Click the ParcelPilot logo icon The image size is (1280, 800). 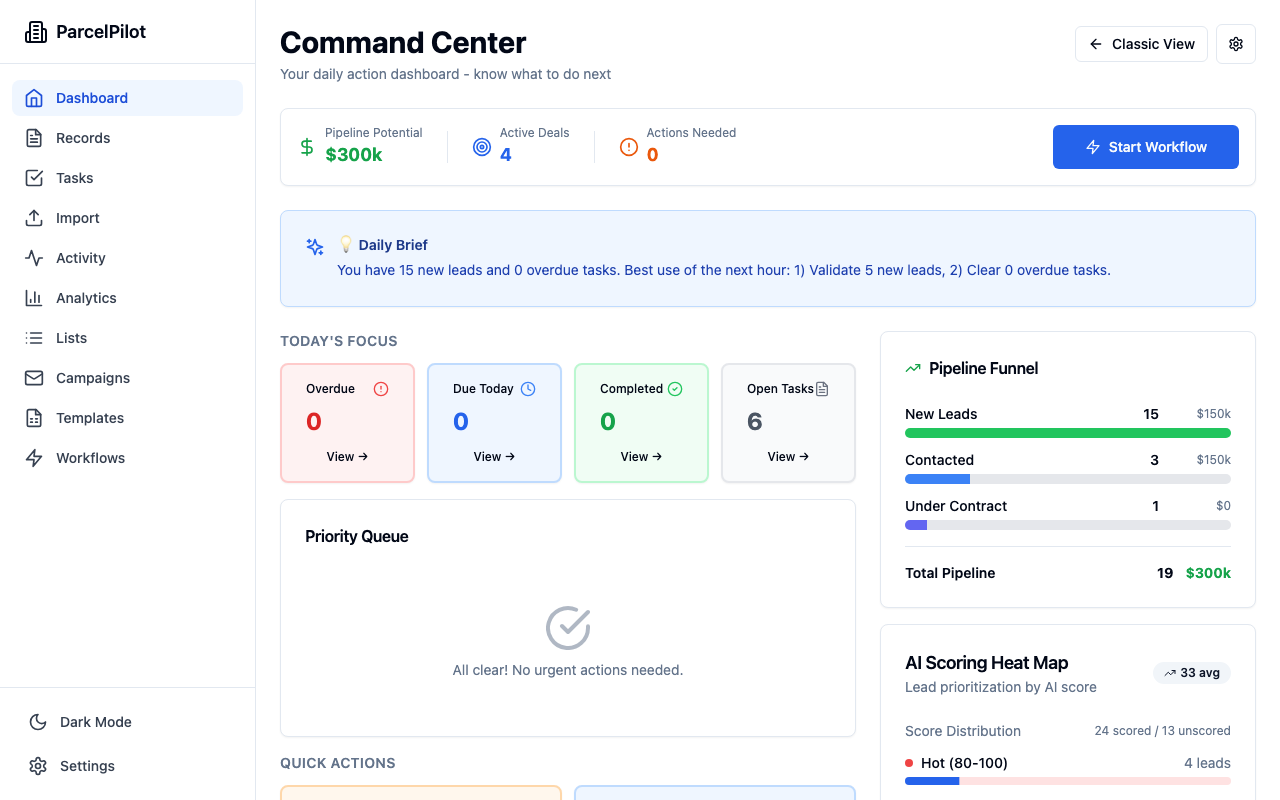pos(36,31)
